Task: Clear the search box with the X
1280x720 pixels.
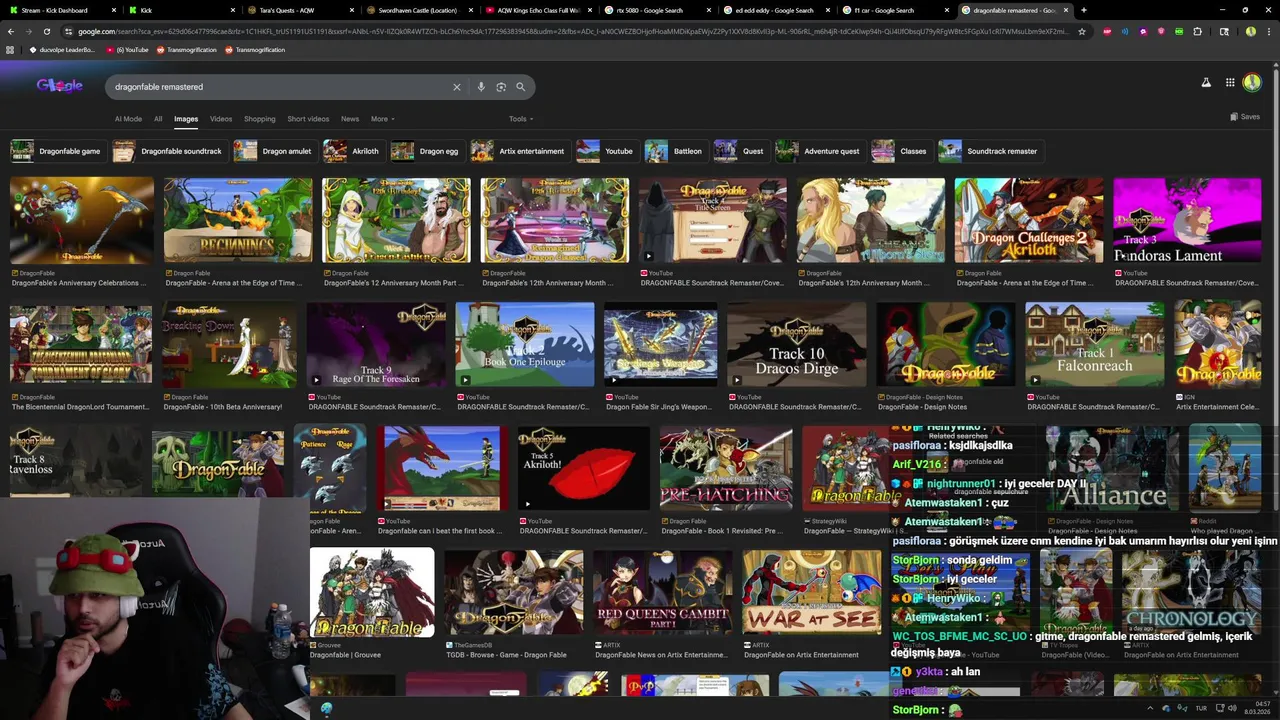Action: [x=457, y=87]
